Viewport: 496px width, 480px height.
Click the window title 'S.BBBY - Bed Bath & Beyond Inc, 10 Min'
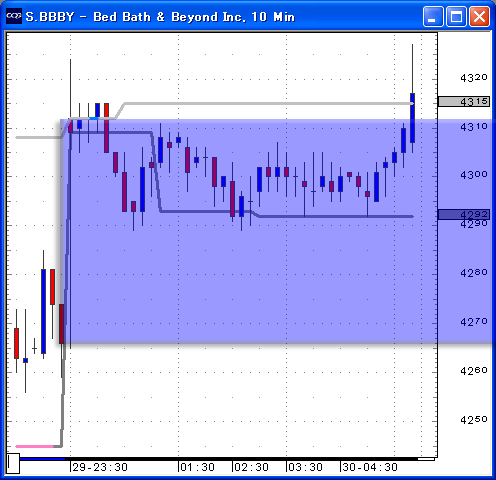tap(160, 17)
